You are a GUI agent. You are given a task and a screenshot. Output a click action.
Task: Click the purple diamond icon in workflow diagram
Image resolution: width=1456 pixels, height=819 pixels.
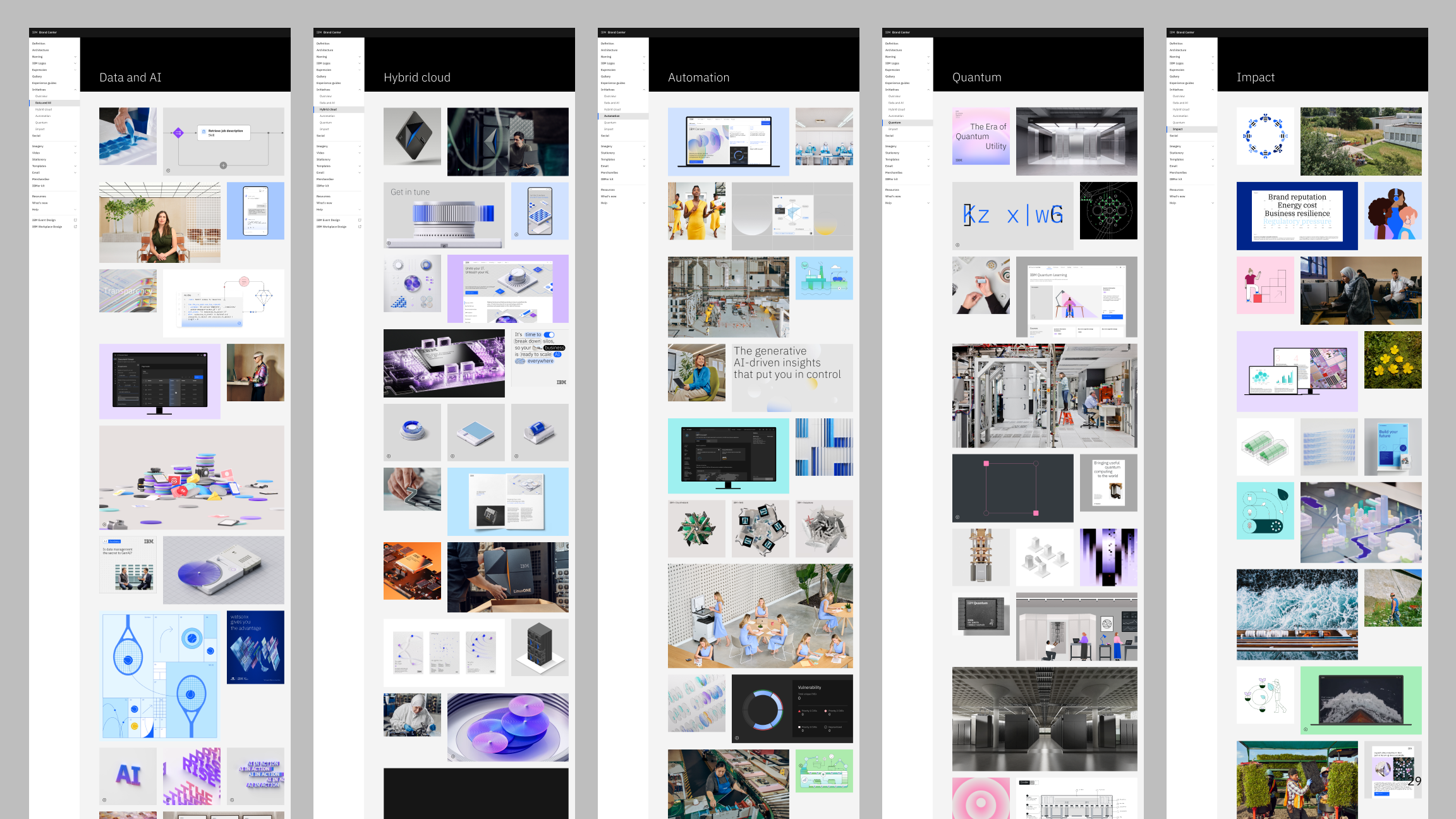pos(178,133)
